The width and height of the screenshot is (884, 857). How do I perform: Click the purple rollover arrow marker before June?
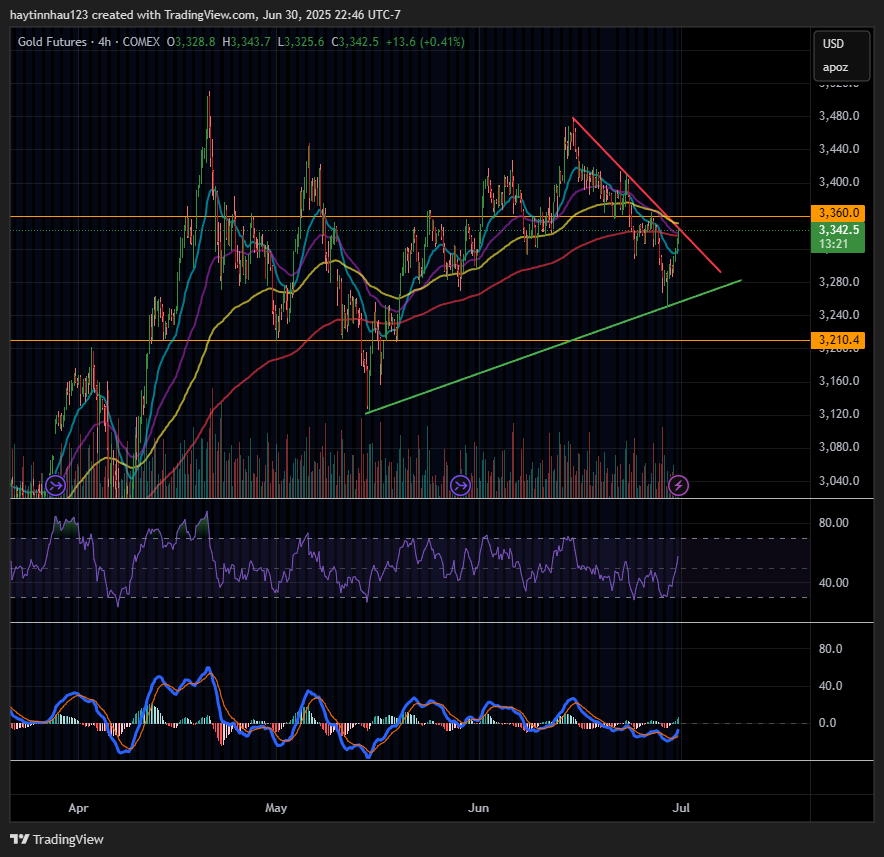[461, 485]
